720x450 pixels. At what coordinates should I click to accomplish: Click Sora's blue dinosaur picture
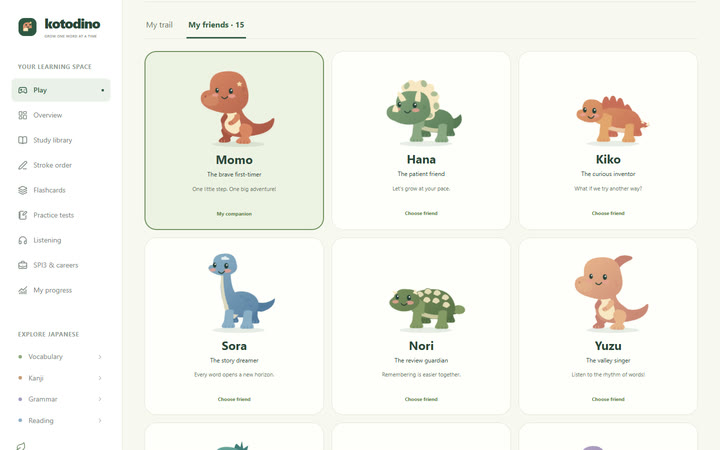[x=241, y=291]
